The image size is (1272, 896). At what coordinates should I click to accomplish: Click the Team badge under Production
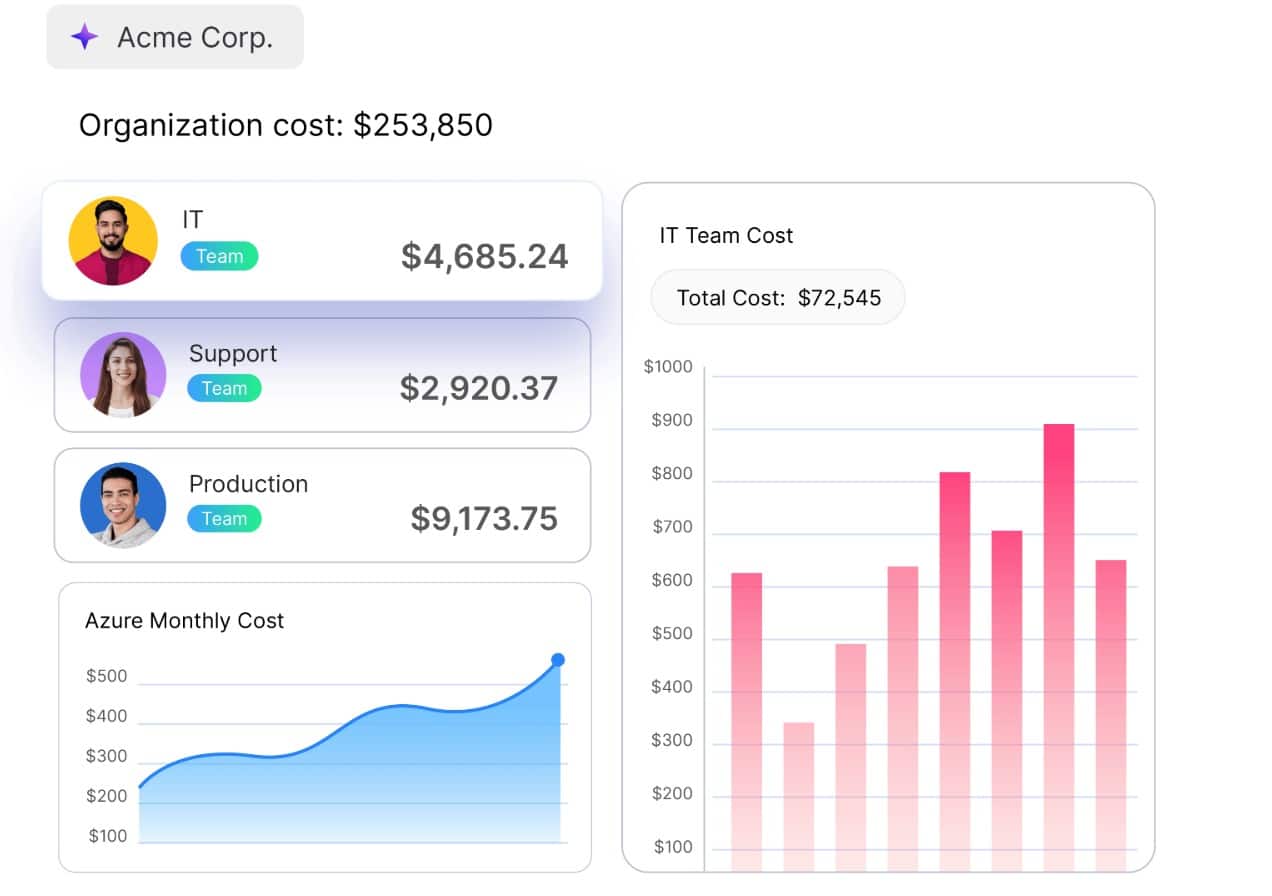[224, 519]
